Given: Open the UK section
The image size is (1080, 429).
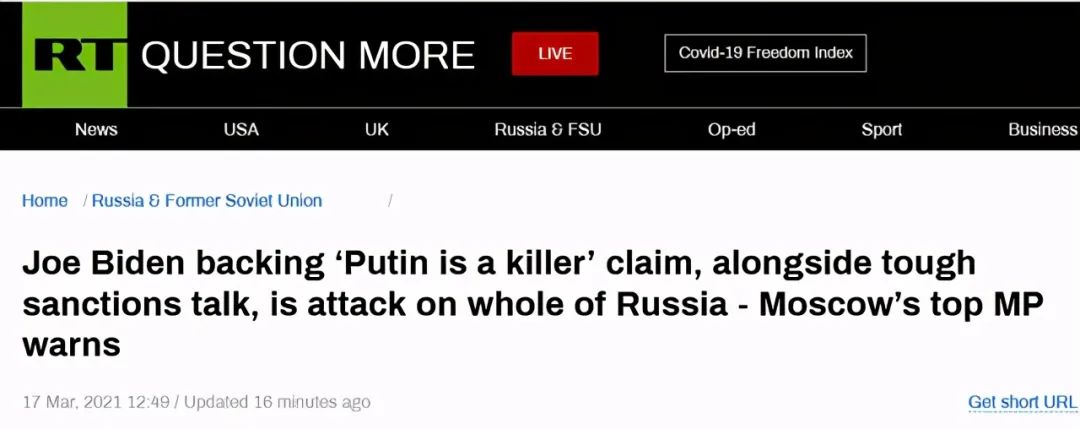Looking at the screenshot, I should coord(377,129).
